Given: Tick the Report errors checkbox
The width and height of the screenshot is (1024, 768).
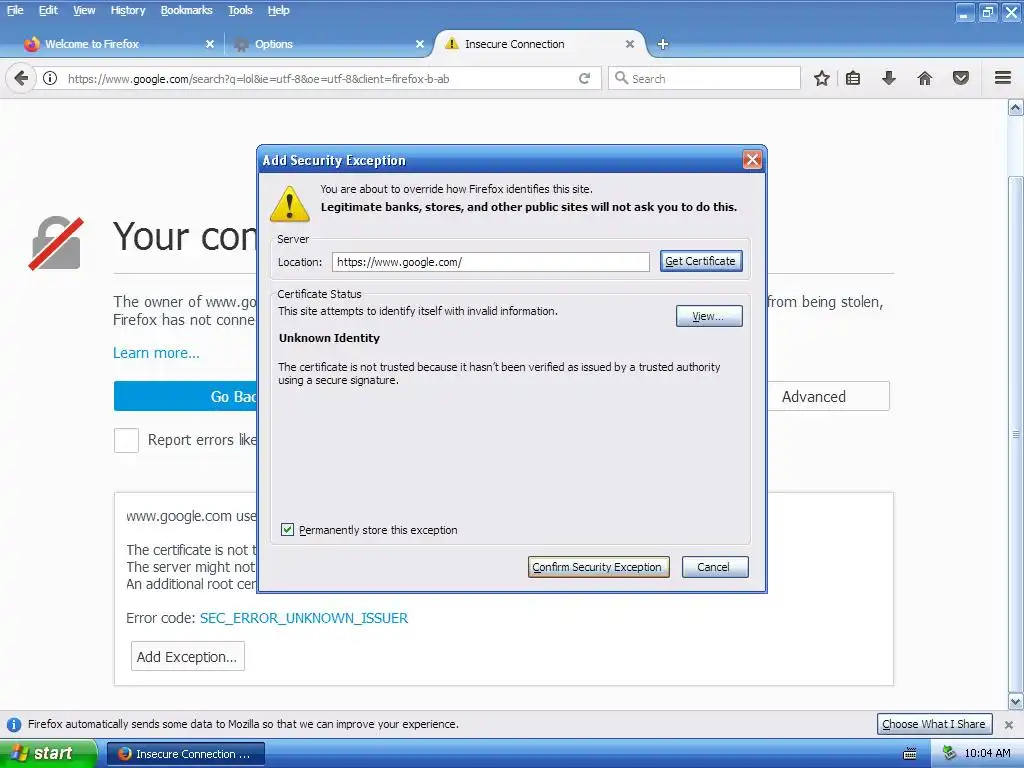Looking at the screenshot, I should [126, 440].
